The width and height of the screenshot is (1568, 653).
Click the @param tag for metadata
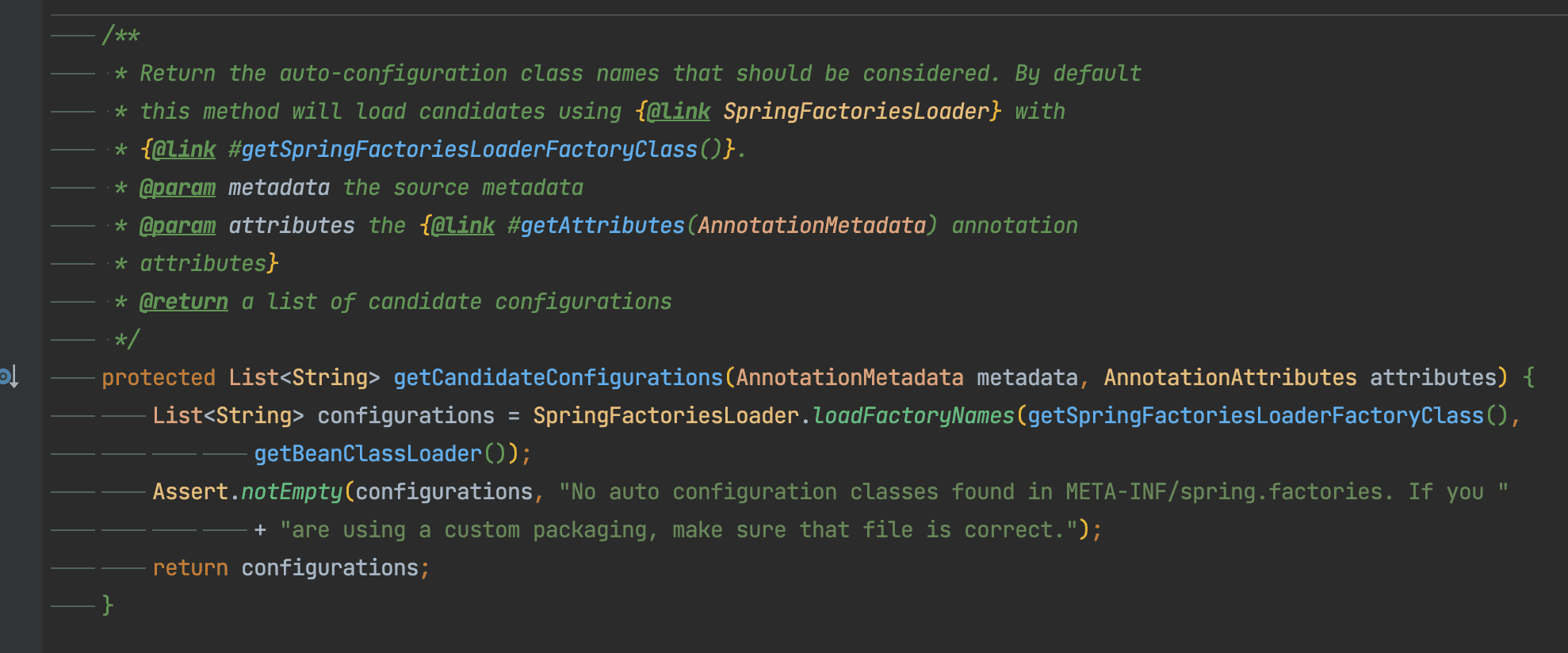click(177, 188)
